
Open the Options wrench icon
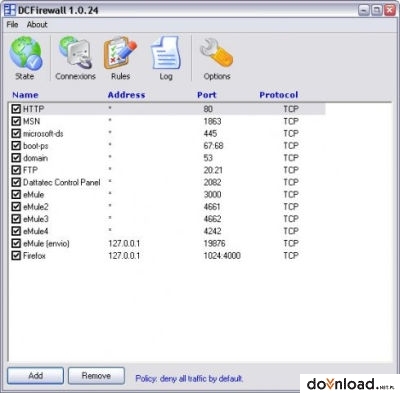tap(217, 53)
